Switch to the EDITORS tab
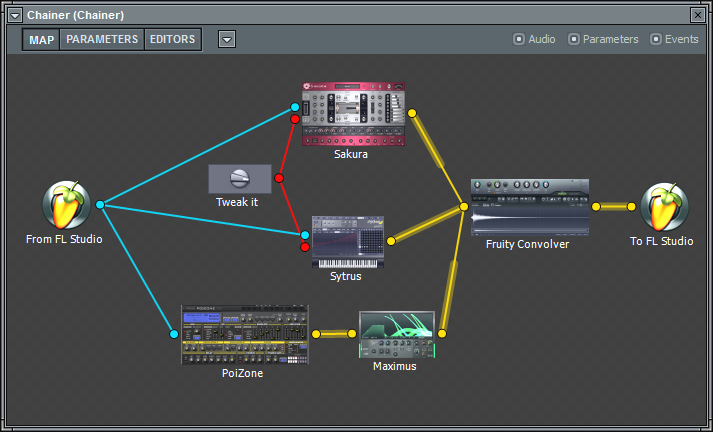 click(173, 40)
